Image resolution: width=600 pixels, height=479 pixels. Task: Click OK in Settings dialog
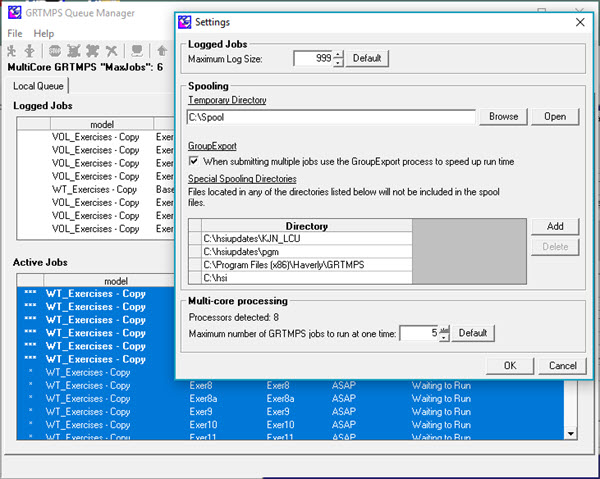509,365
